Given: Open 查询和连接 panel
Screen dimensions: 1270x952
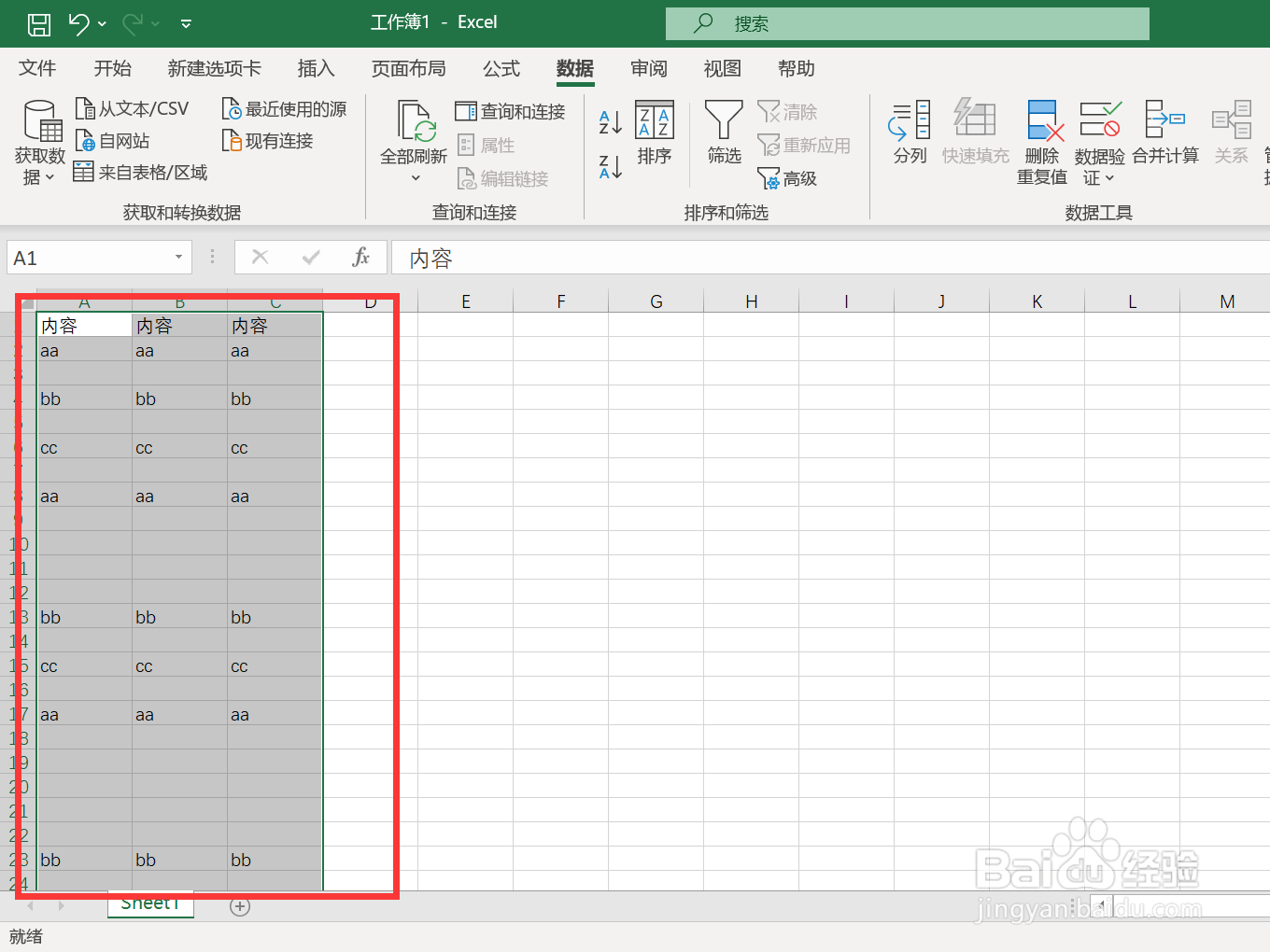Looking at the screenshot, I should tap(510, 110).
